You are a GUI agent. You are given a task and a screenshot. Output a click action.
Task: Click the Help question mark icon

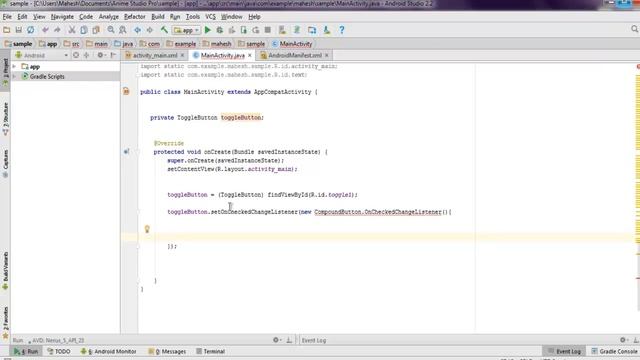click(342, 30)
